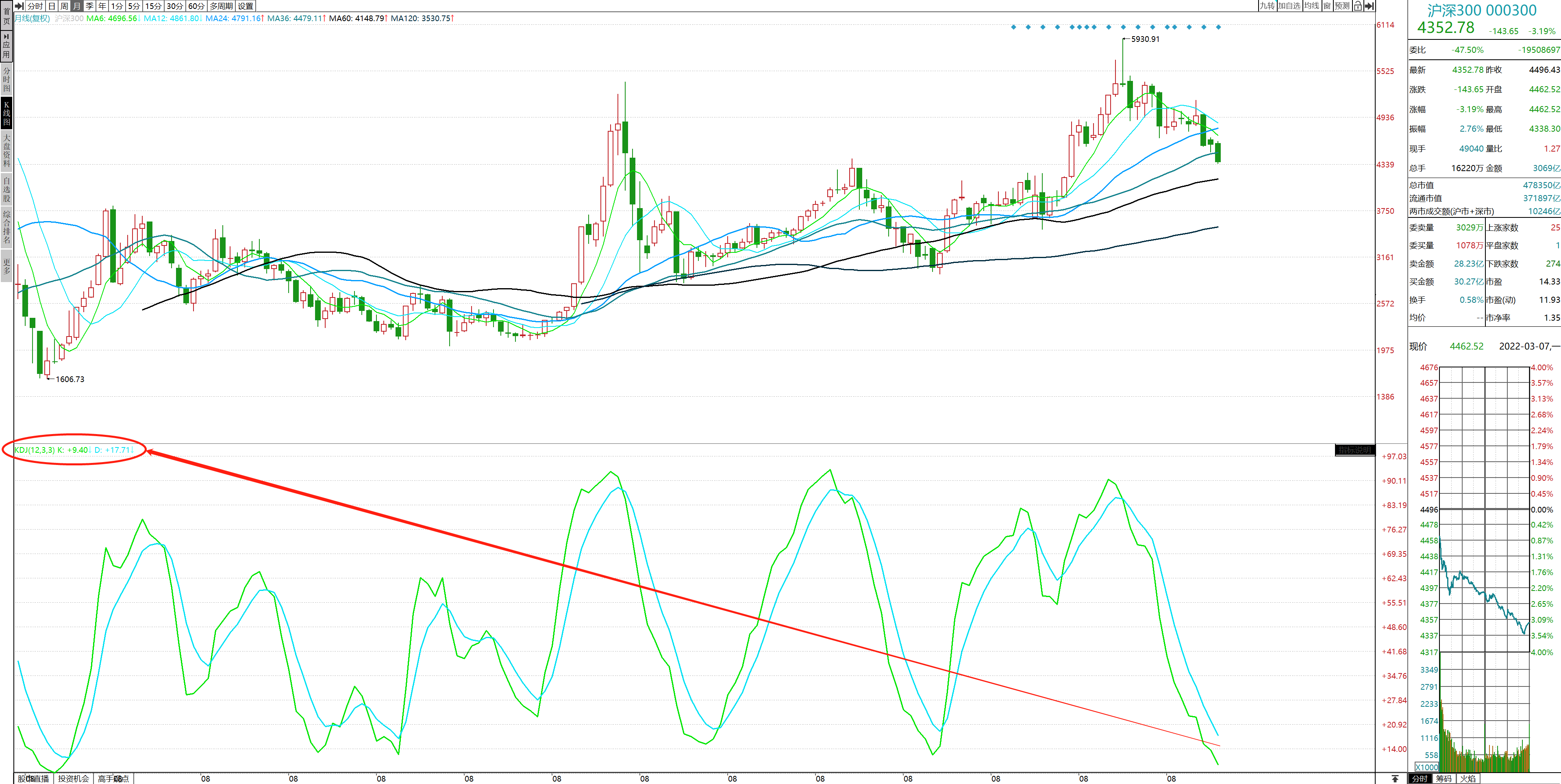Image resolution: width=1561 pixels, height=784 pixels.
Task: Open the 设置 settings menu
Action: tap(246, 6)
